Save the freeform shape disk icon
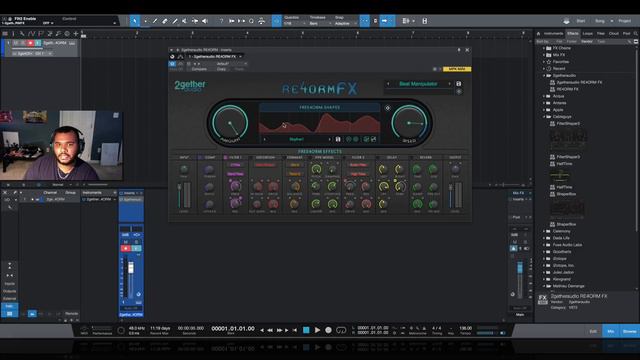Viewport: 640px width, 360px height. pos(338,139)
